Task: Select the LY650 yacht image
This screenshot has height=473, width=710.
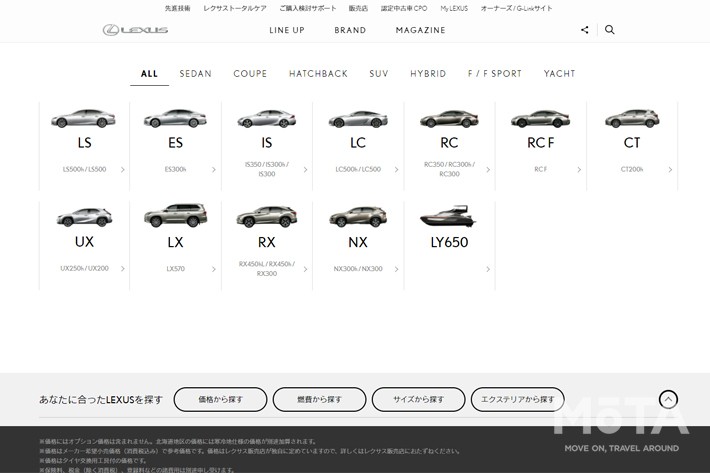Action: [x=448, y=216]
